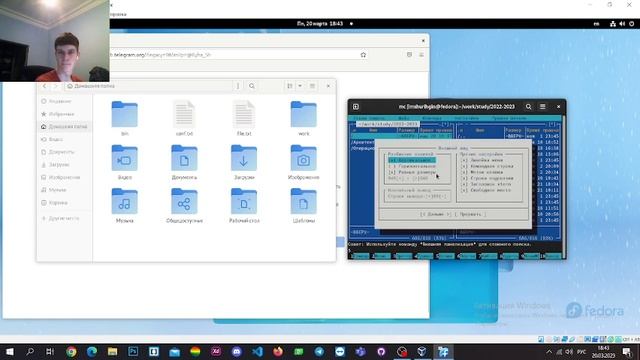Screen dimensions: 640x360
Task: Open the work folder in Files
Action: [x=303, y=115]
